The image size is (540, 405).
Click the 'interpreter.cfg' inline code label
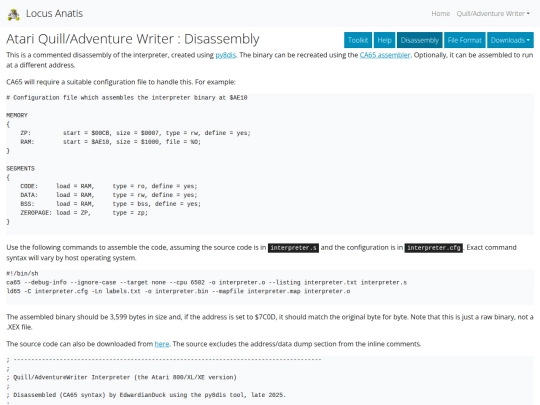coord(434,248)
